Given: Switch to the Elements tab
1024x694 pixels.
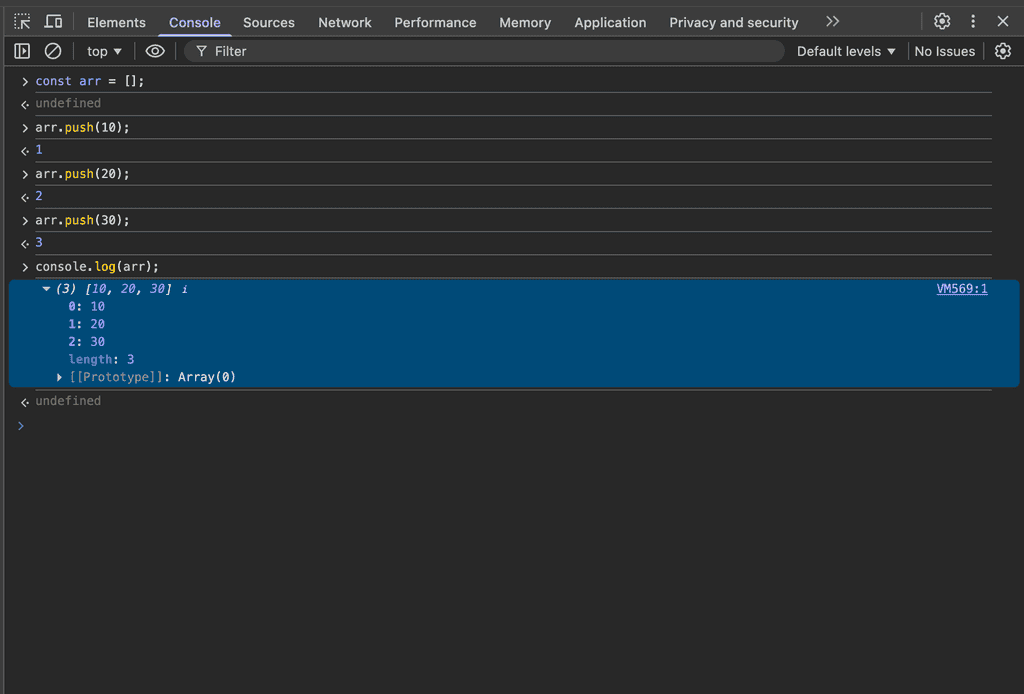Looking at the screenshot, I should point(116,22).
